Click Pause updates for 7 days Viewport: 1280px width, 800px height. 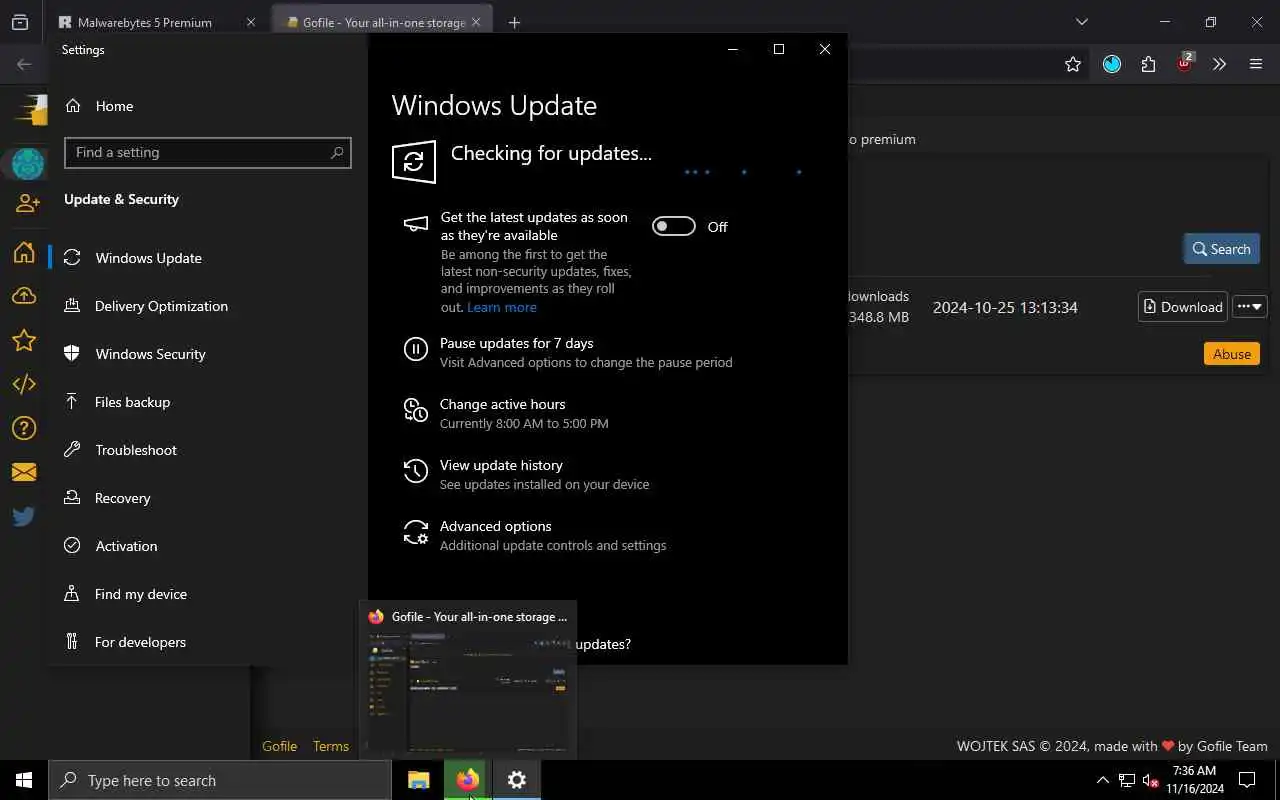point(516,343)
